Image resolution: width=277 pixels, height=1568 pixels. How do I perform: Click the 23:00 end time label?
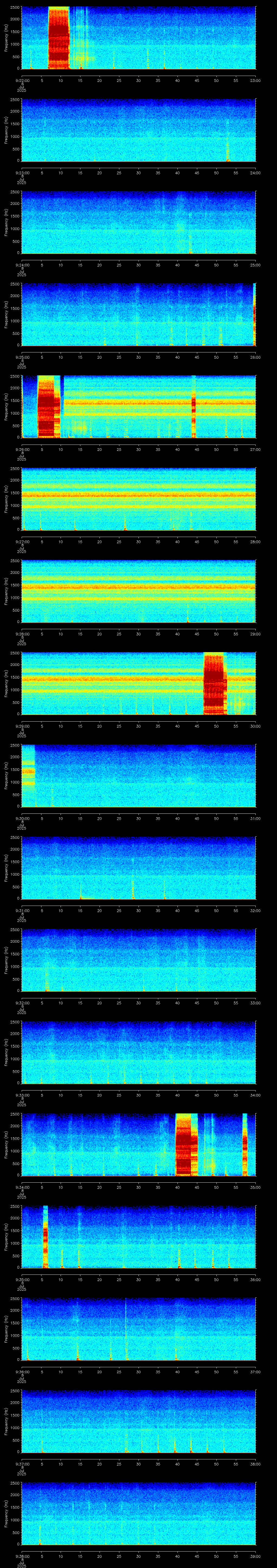(x=255, y=80)
